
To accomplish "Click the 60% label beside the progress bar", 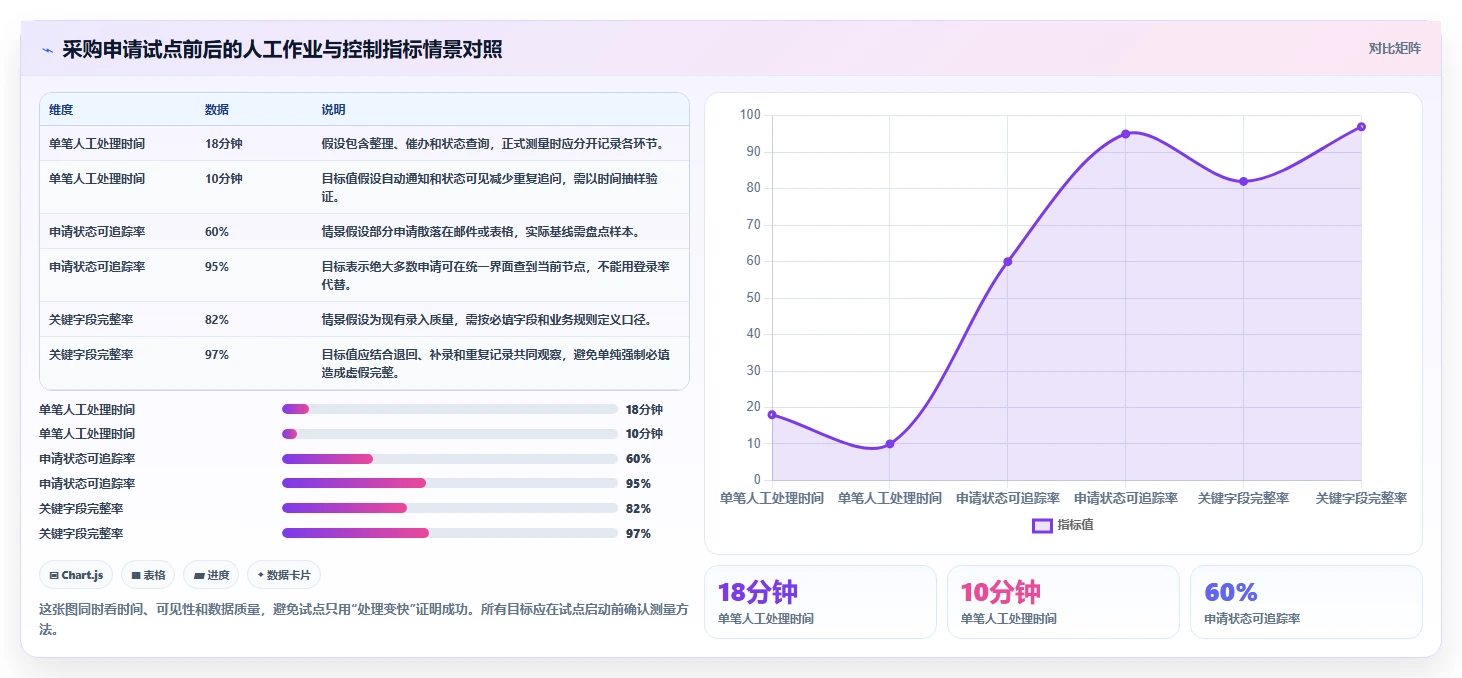I will 638,459.
